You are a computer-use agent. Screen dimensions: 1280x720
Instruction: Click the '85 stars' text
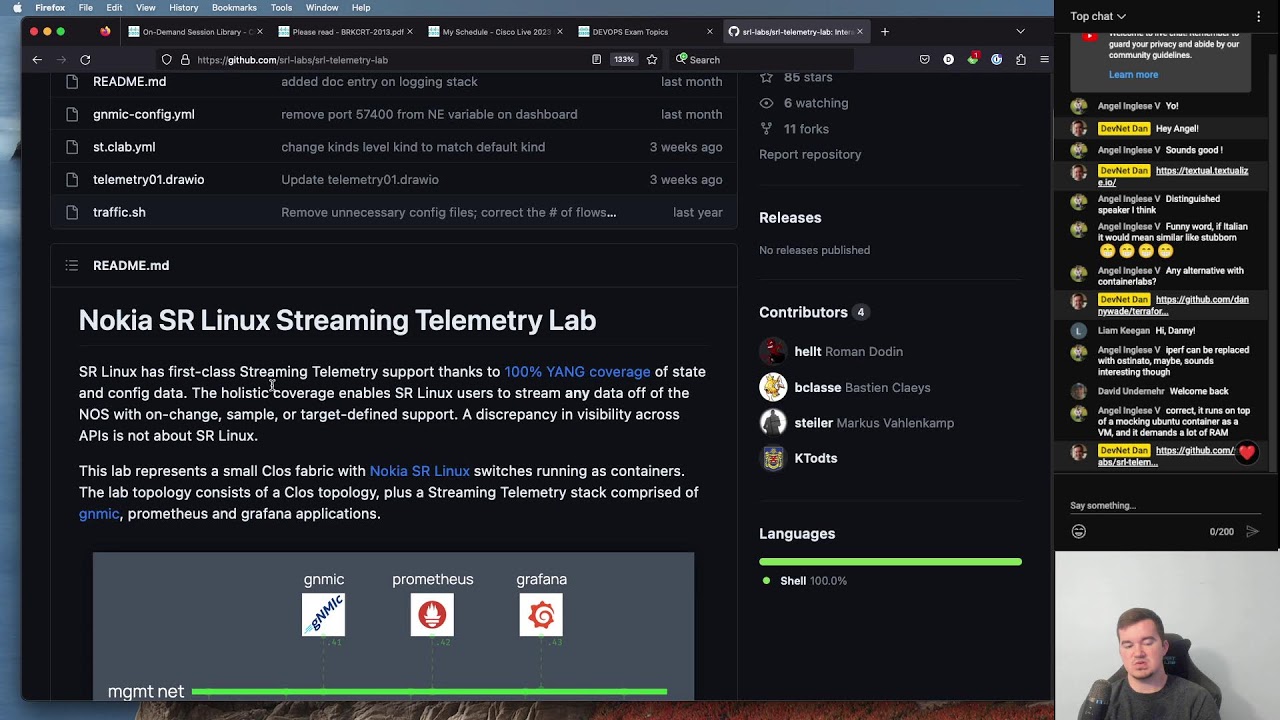808,78
